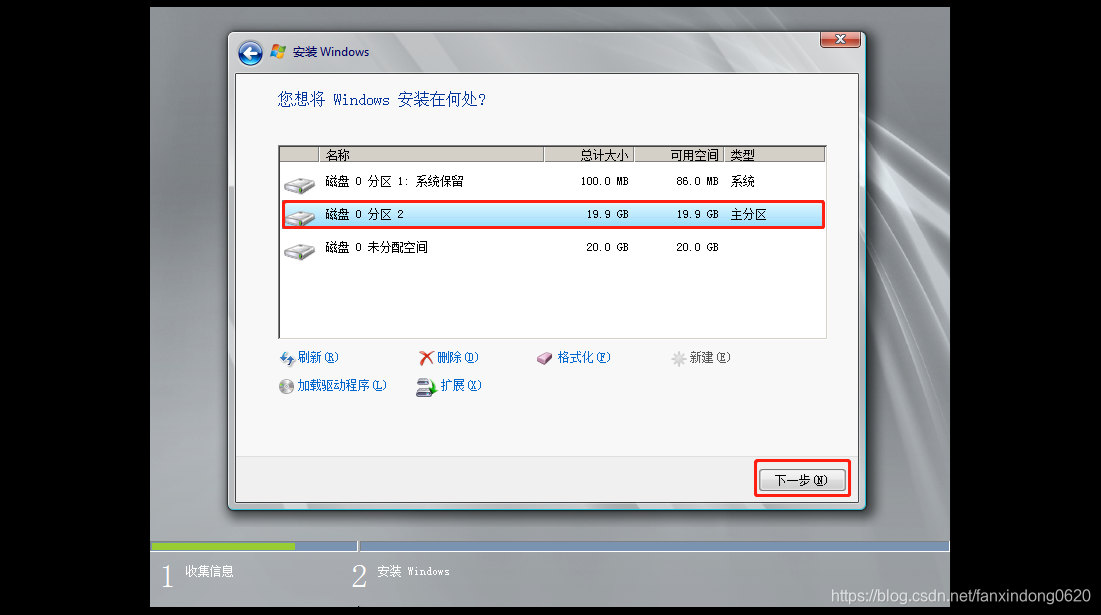1101x615 pixels.
Task: Click the 新建 star icon
Action: click(678, 359)
